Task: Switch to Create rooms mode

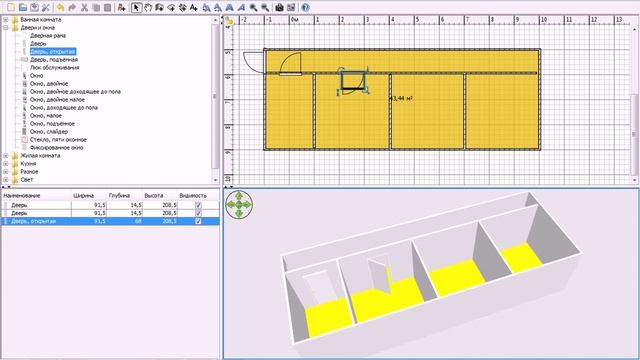Action: click(x=171, y=7)
